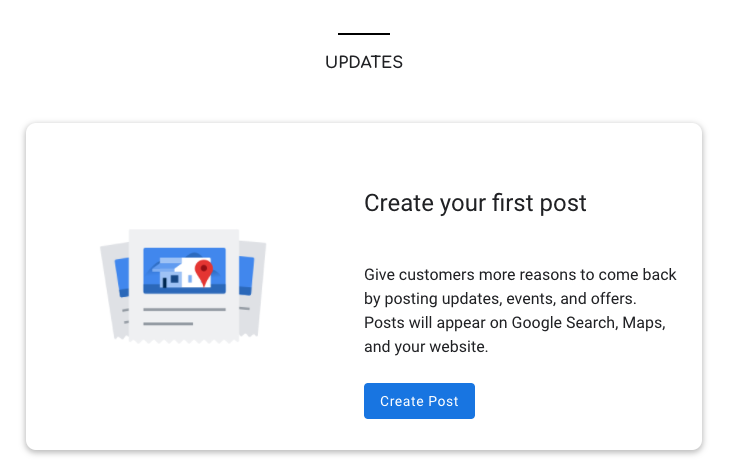Click the blue picture on center post card

coord(184,270)
